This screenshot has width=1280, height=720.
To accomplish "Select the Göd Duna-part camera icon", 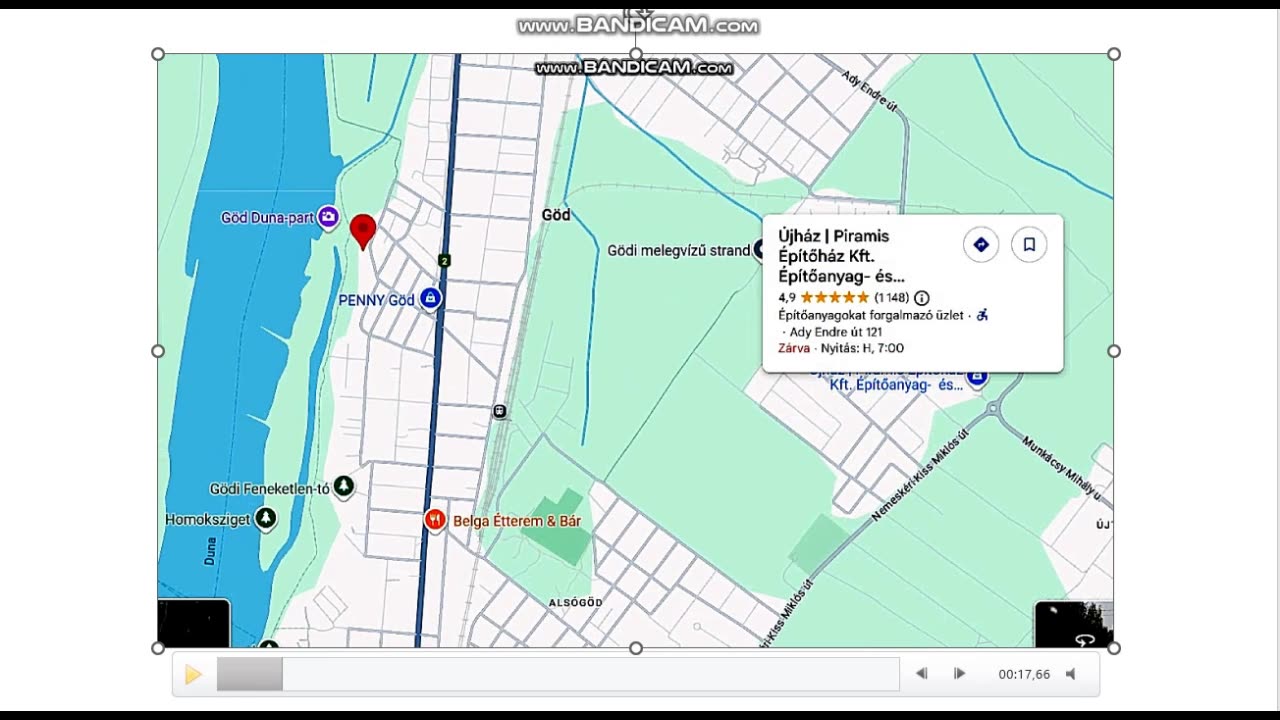I will point(328,217).
